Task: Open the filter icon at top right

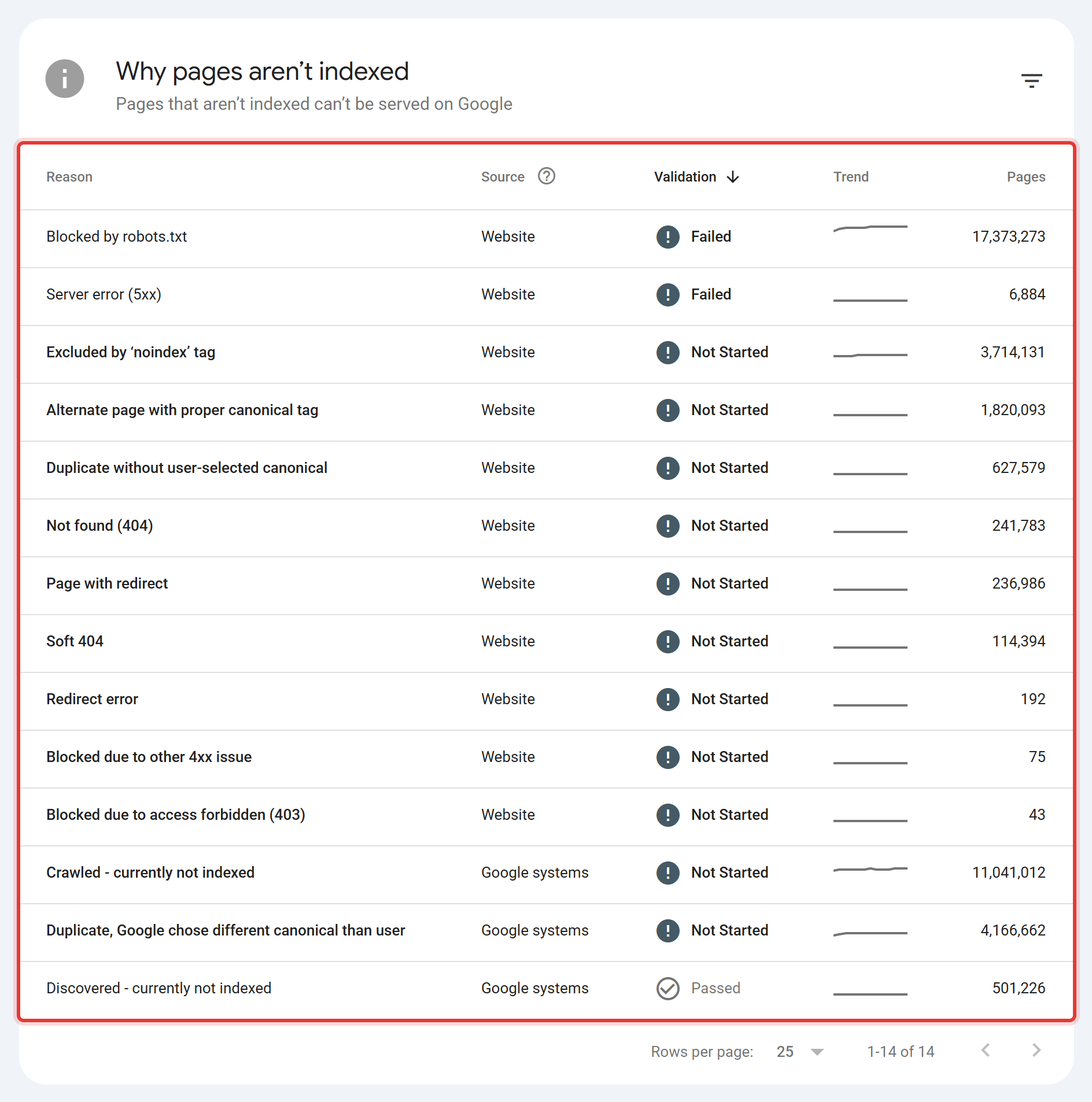Action: coord(1031,80)
